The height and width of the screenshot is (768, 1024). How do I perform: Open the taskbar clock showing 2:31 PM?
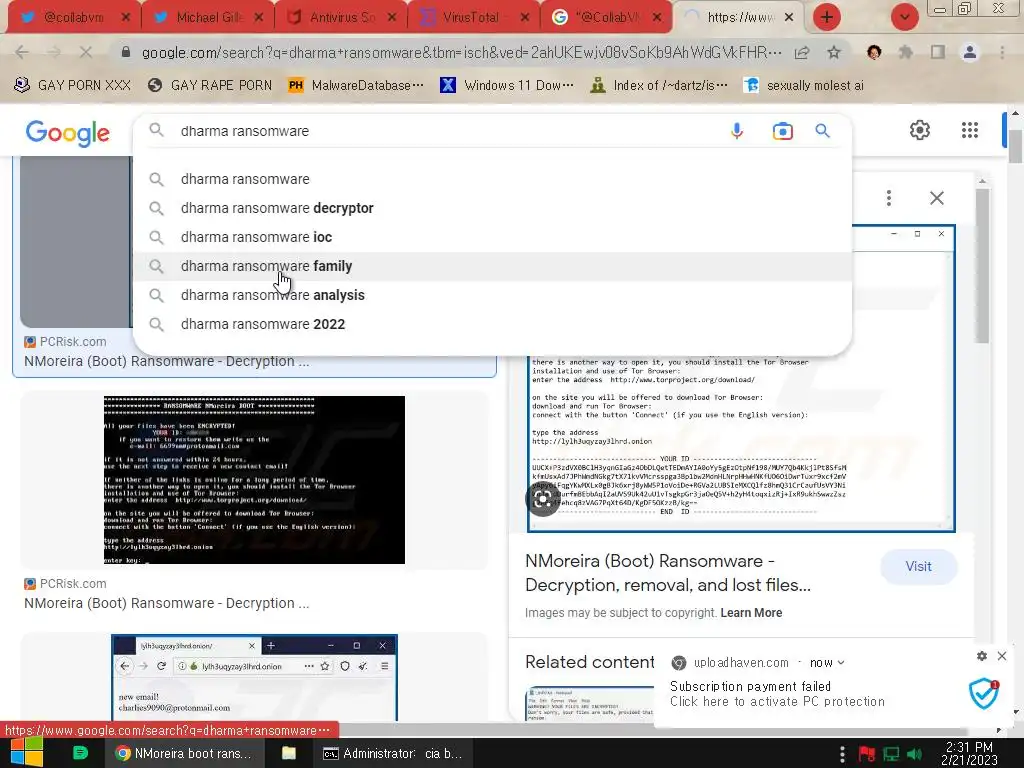970,754
